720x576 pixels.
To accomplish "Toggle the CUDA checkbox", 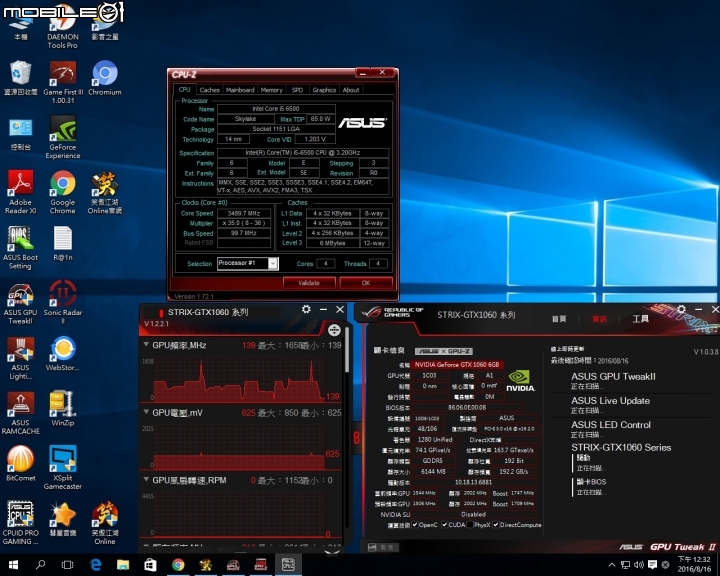I will tap(444, 525).
